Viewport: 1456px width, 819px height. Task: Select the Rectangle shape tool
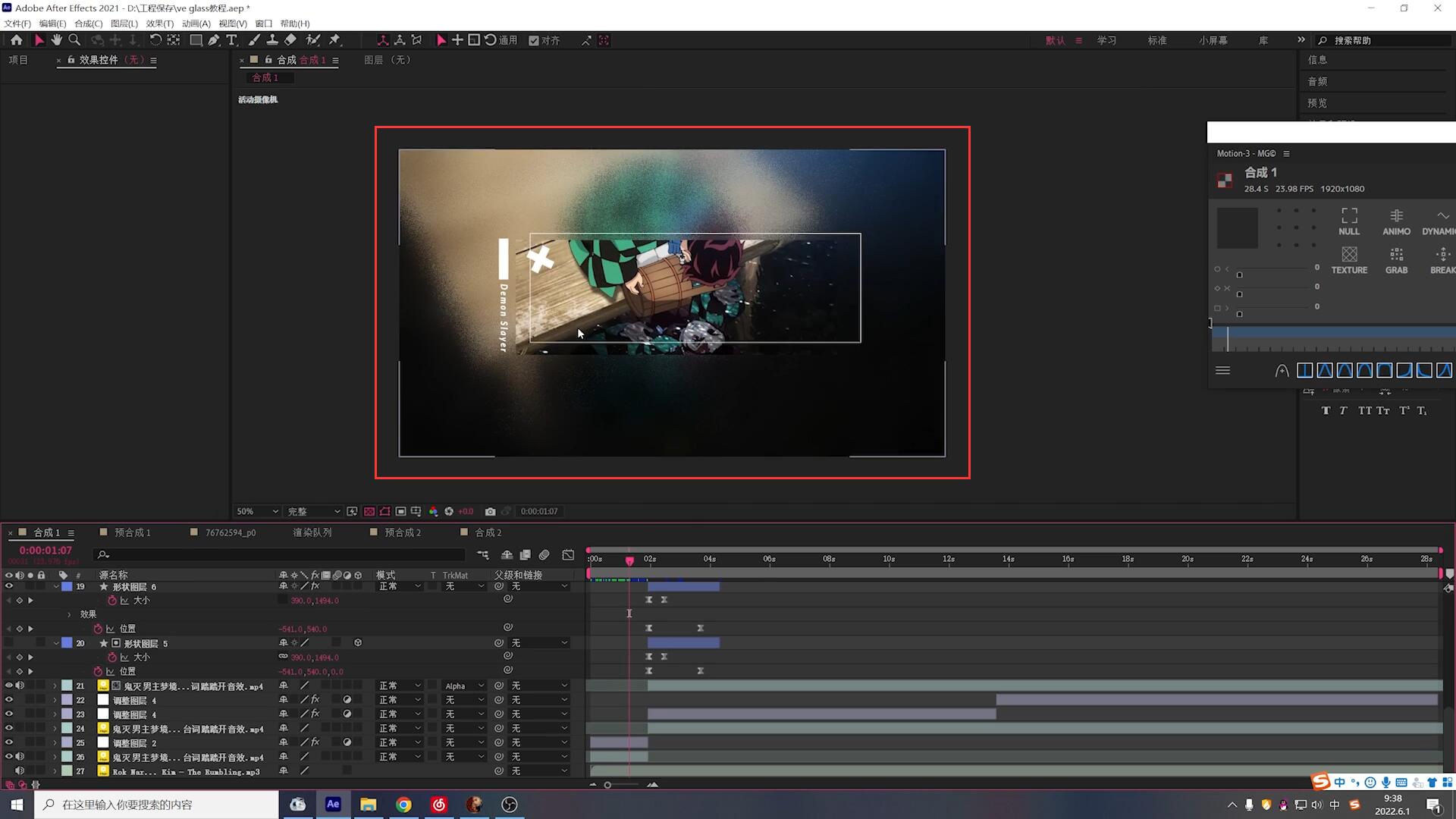[x=196, y=40]
